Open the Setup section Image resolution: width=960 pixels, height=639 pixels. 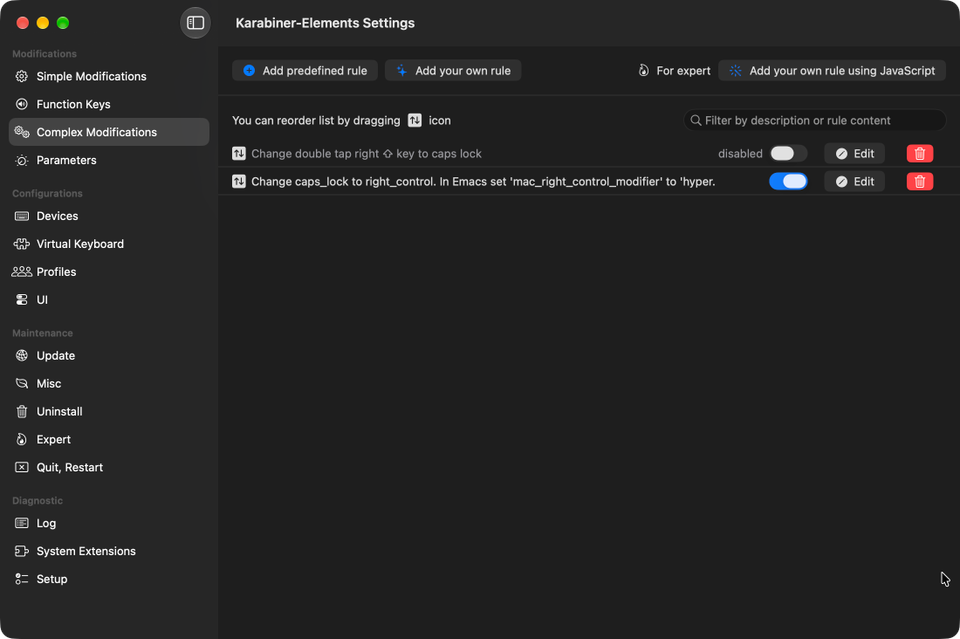coord(109,579)
